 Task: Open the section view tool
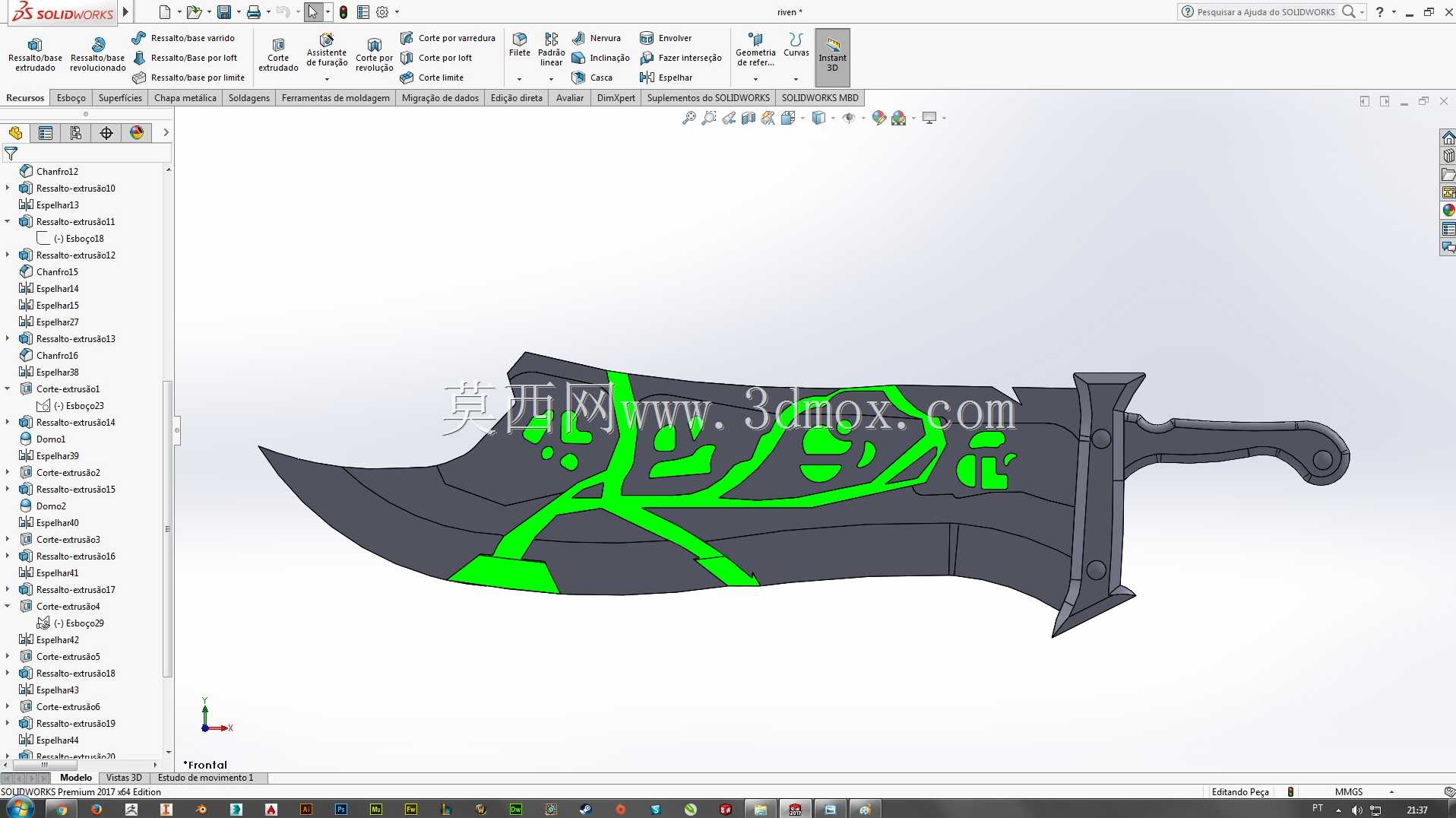click(749, 118)
